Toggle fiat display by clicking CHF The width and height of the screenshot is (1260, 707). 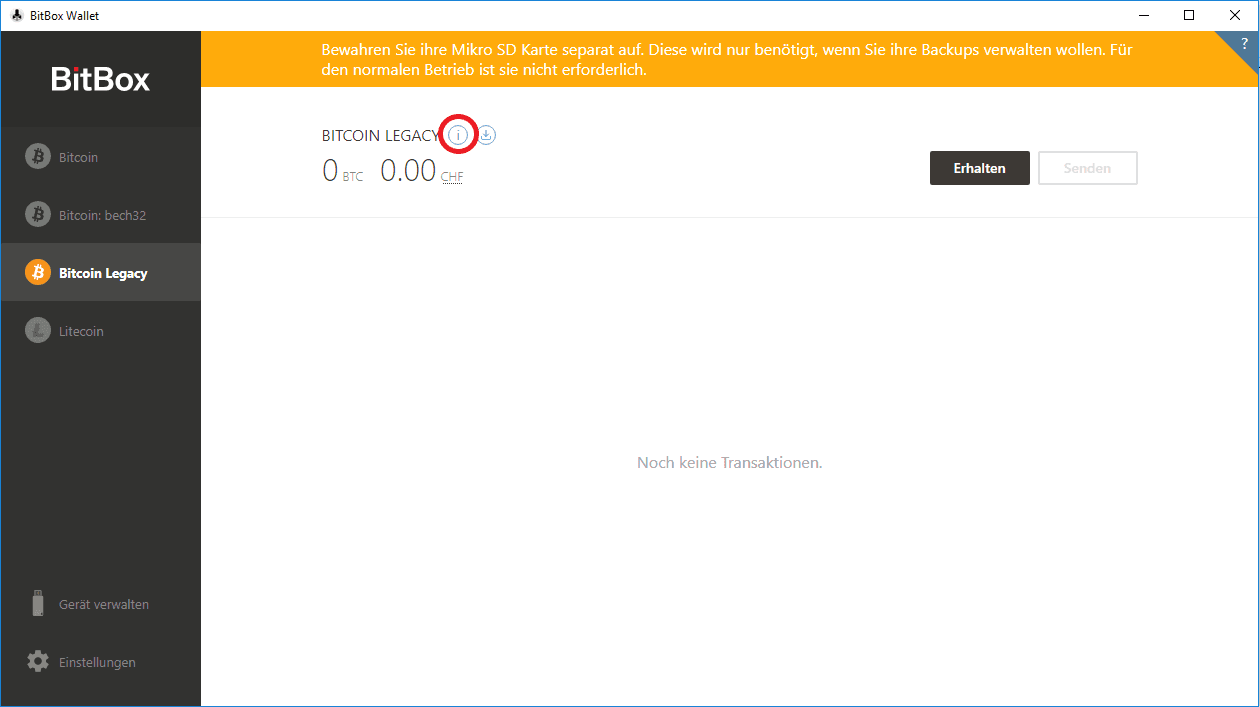[451, 176]
